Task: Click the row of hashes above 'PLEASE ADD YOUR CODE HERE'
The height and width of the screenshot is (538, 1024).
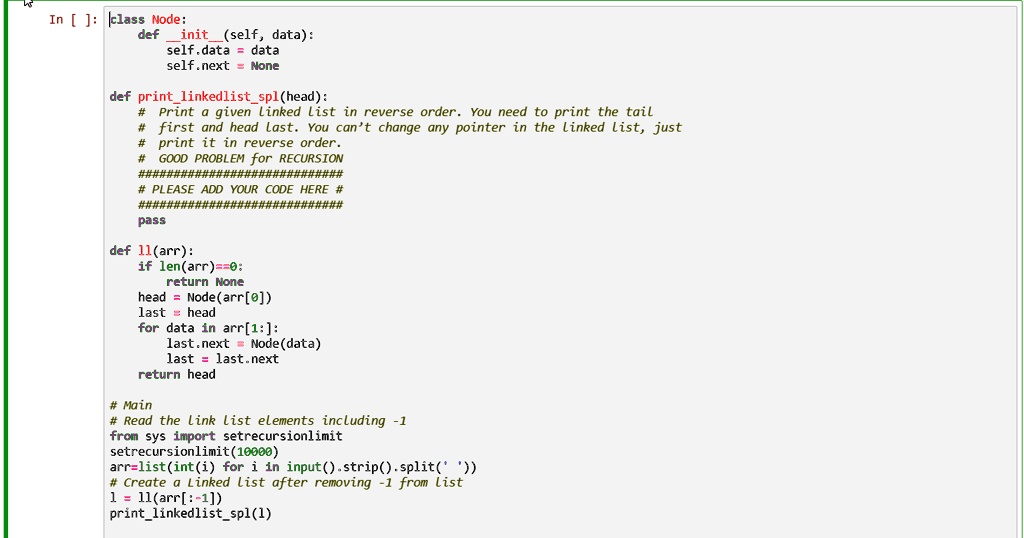Action: pos(240,174)
